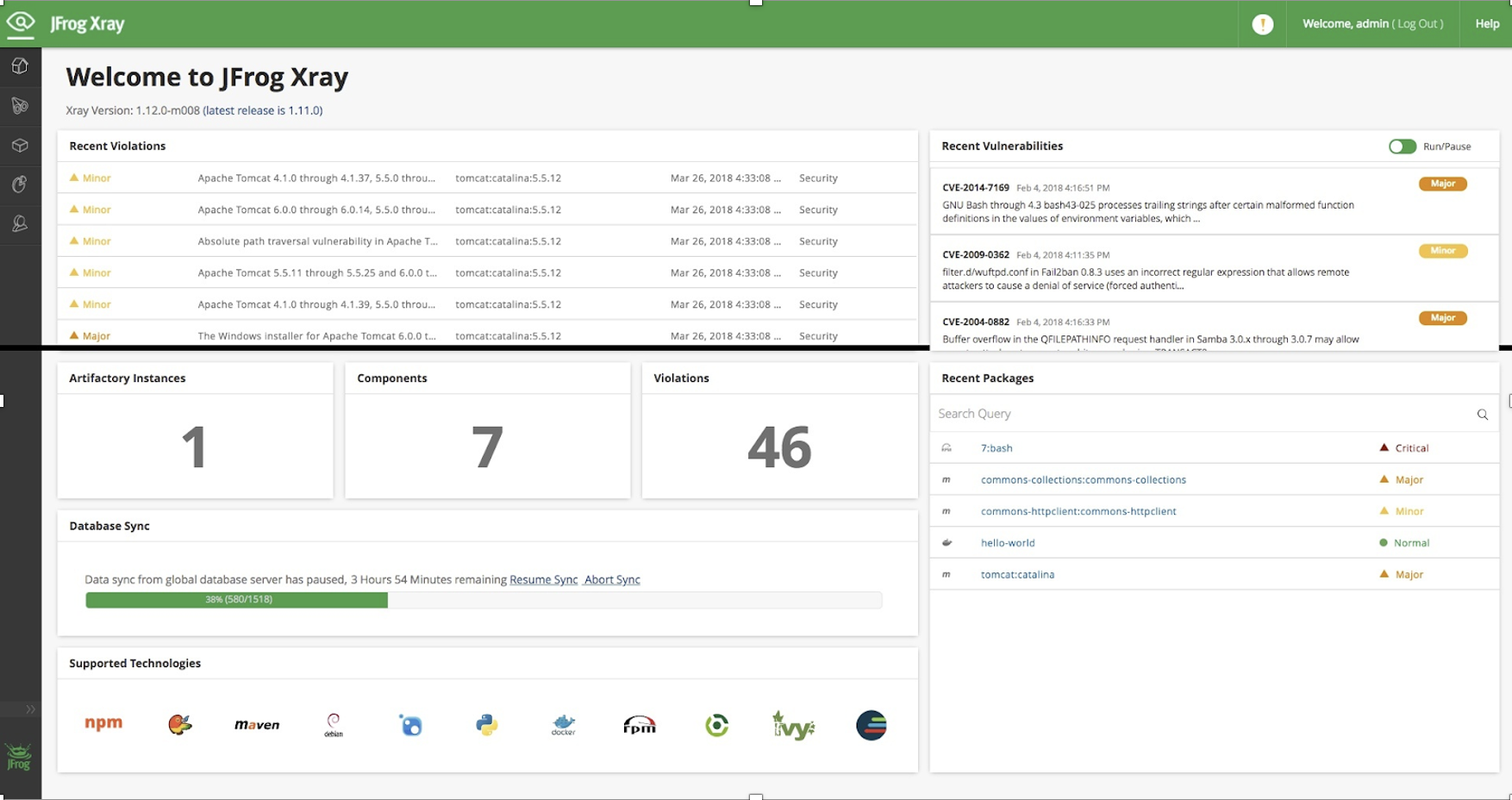Open the Python PyPI technology icon
Image resolution: width=1512 pixels, height=800 pixels.
(x=485, y=725)
